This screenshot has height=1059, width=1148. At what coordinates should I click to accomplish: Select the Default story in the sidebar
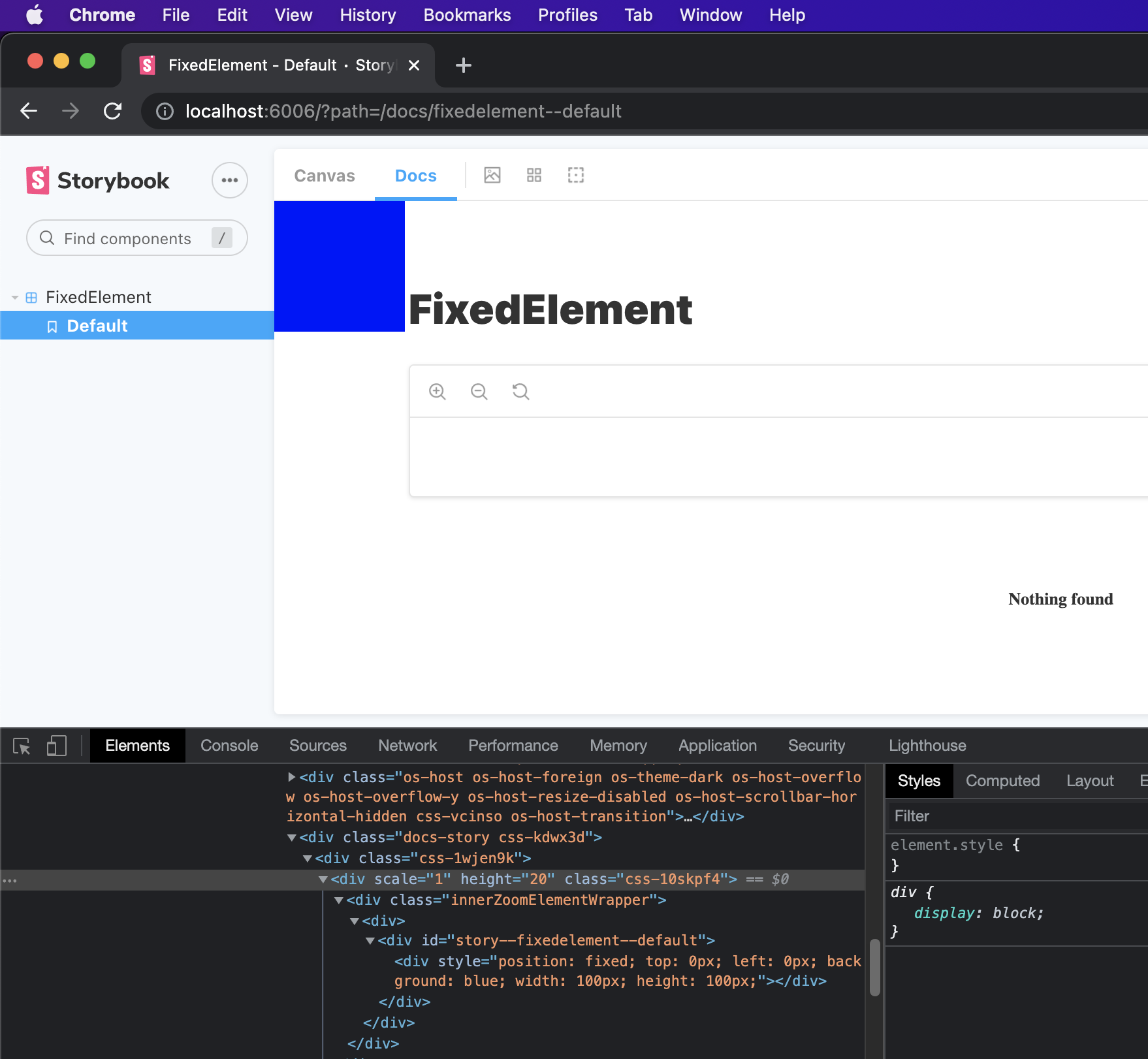(x=137, y=325)
